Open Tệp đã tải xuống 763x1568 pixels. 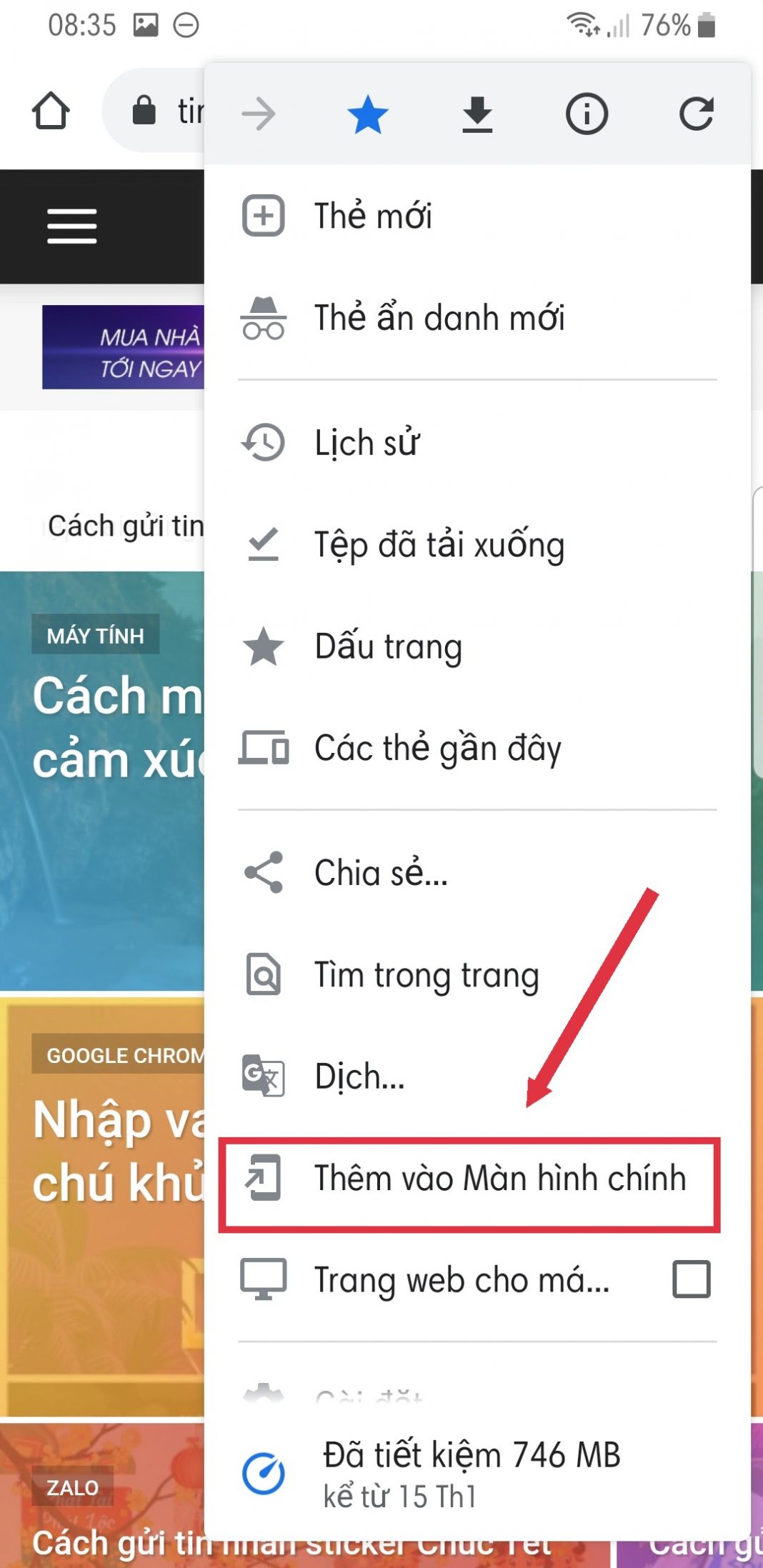[x=477, y=545]
